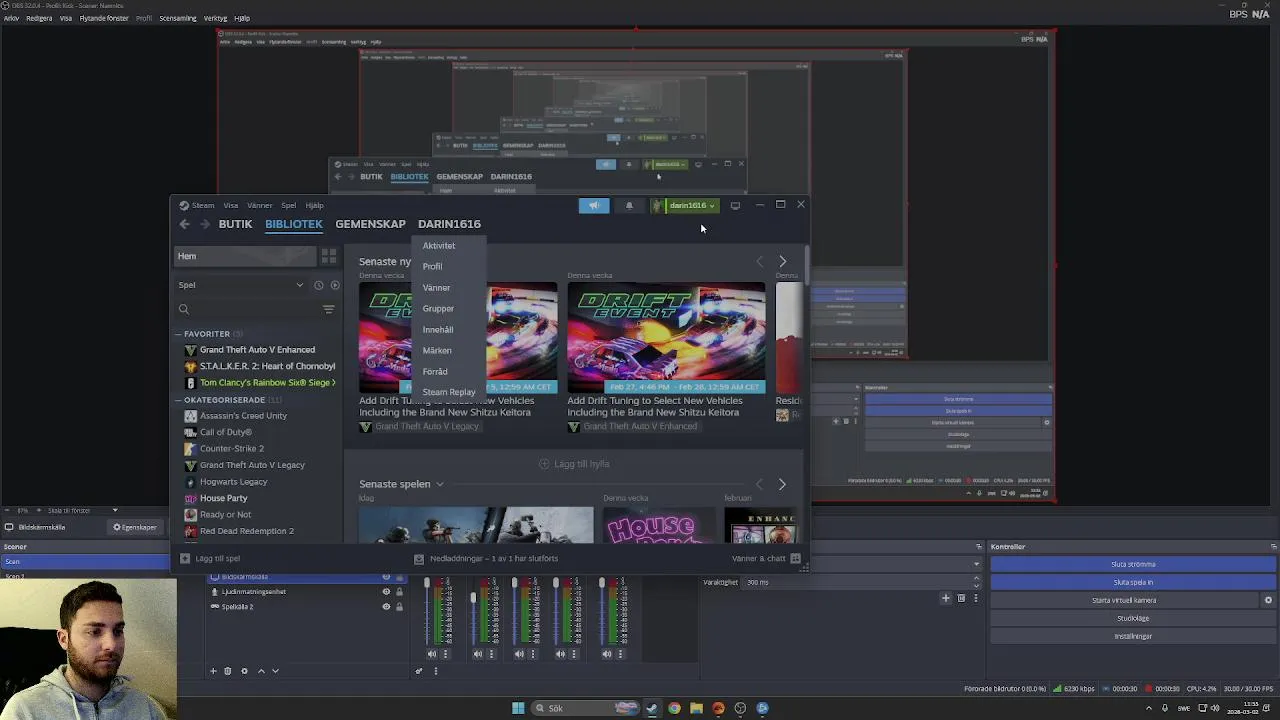Click Steam Big Picture monitor icon
The image size is (1280, 720).
click(735, 205)
